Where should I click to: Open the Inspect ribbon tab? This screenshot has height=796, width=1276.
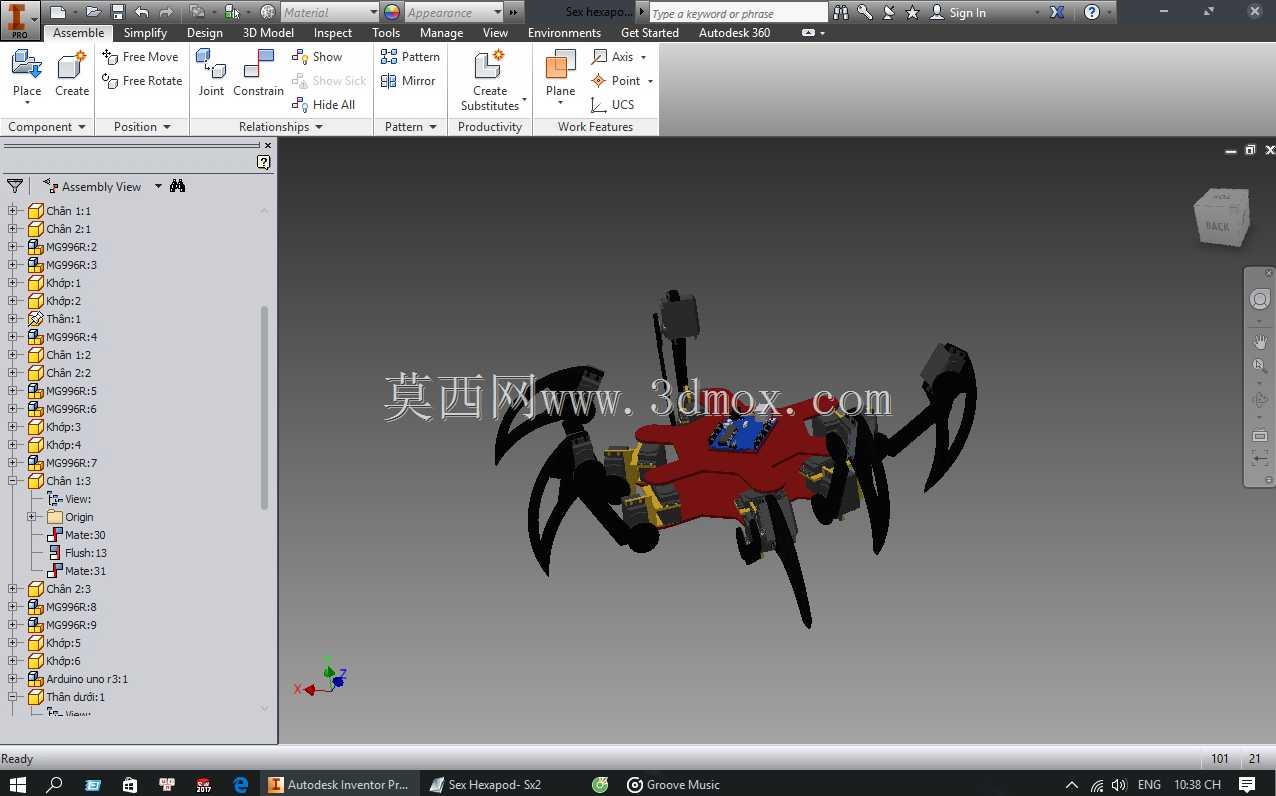[x=333, y=33]
